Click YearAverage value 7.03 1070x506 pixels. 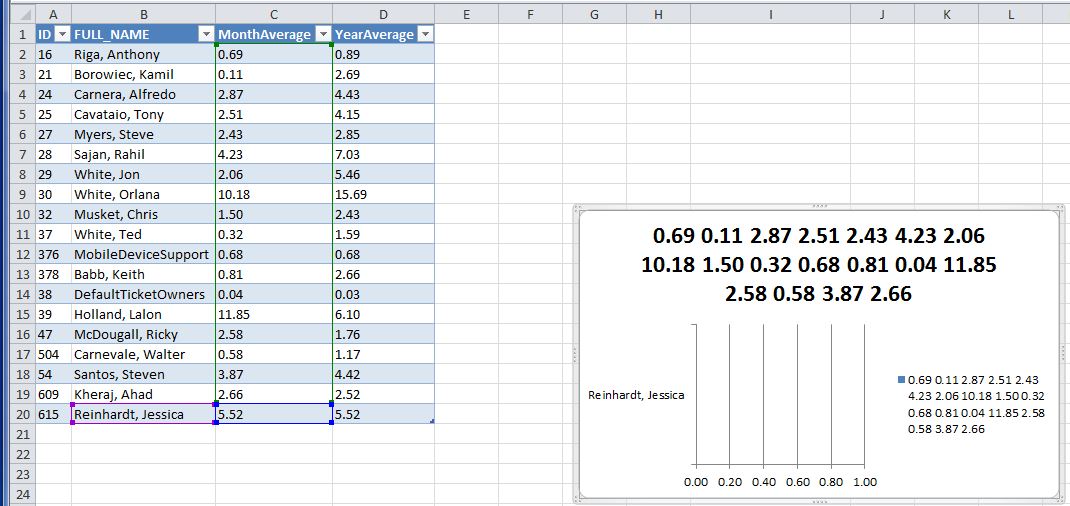384,154
